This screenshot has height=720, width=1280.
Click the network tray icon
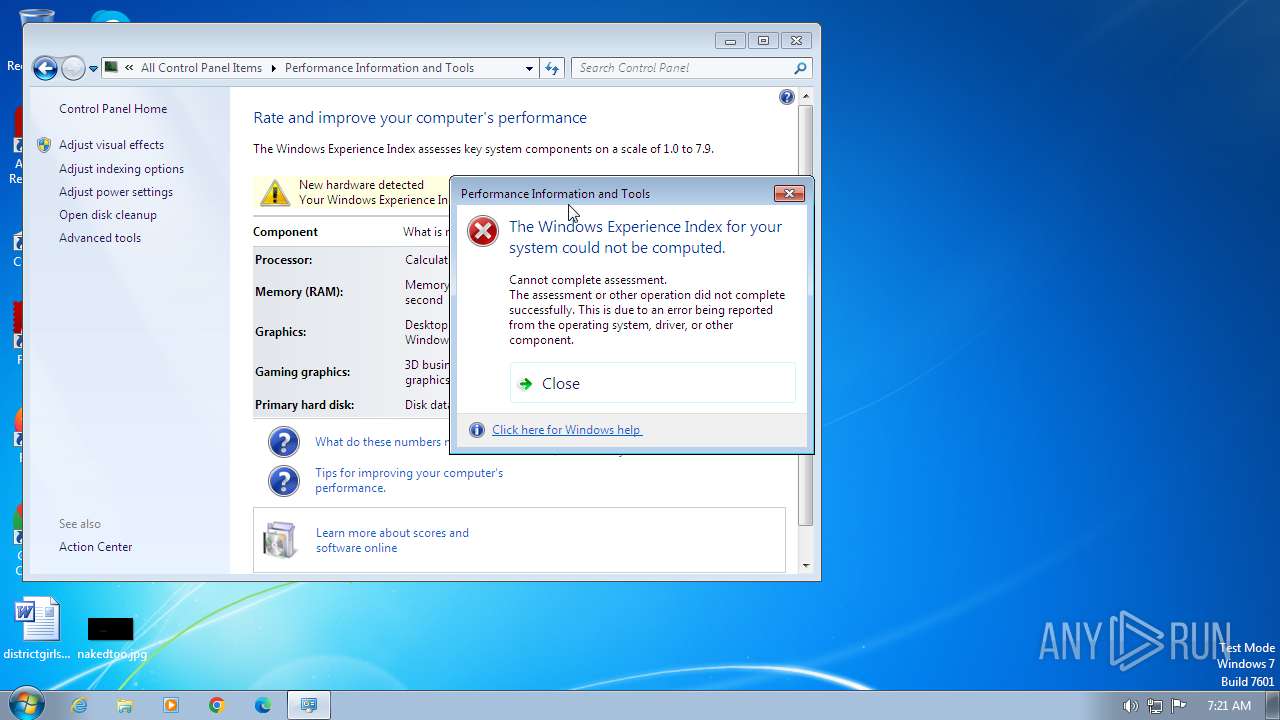(1155, 705)
